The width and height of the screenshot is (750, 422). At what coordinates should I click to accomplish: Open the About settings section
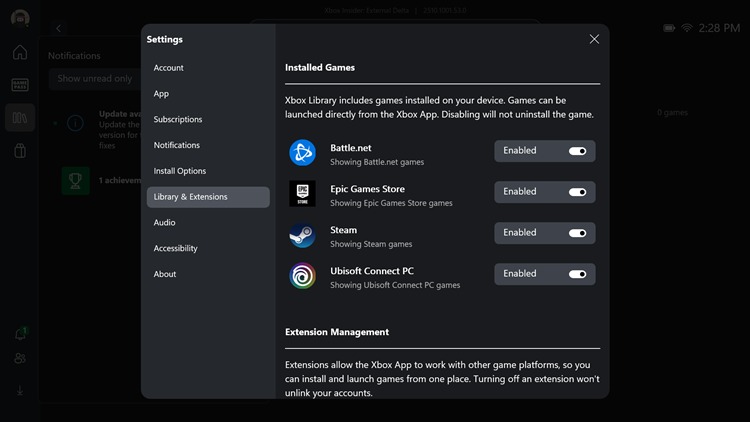click(x=208, y=275)
